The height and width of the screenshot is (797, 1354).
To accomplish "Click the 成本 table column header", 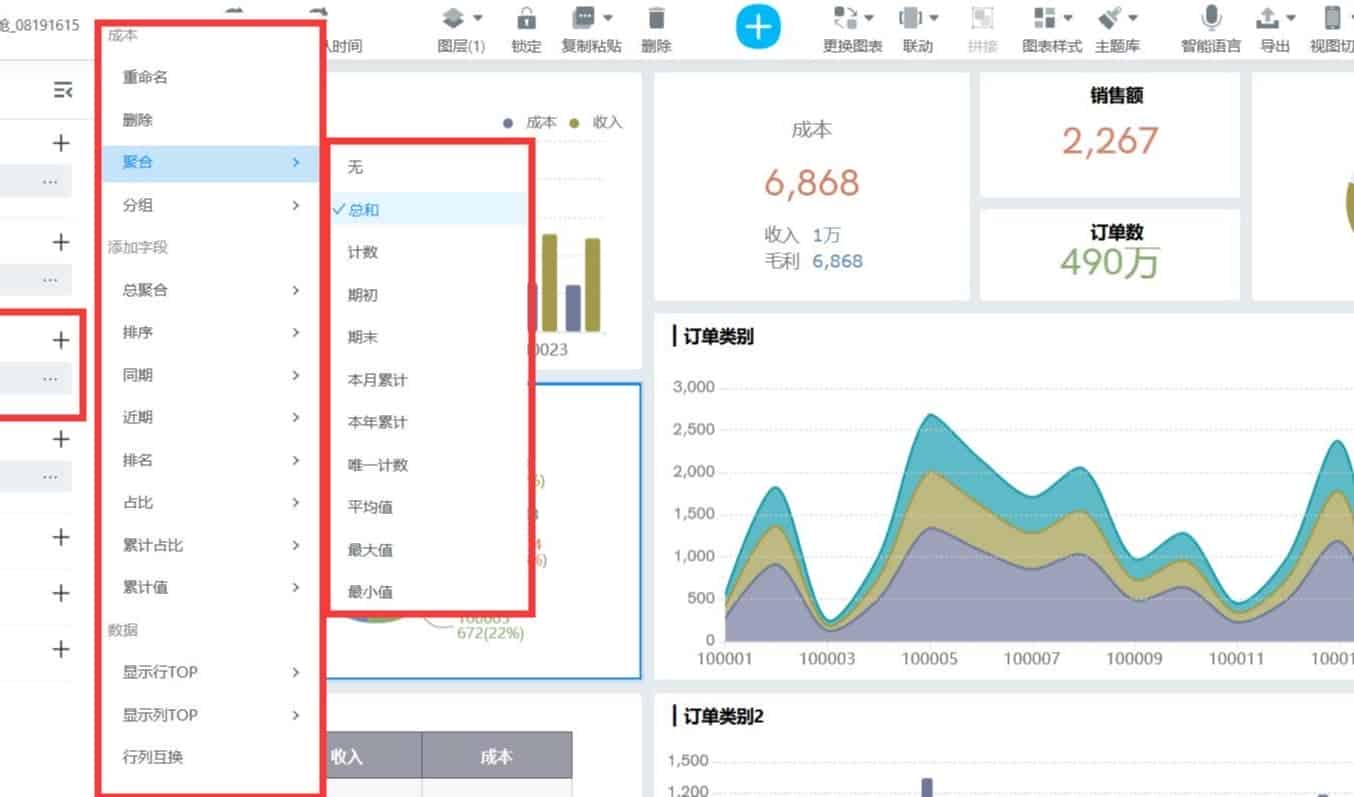I will coord(497,756).
